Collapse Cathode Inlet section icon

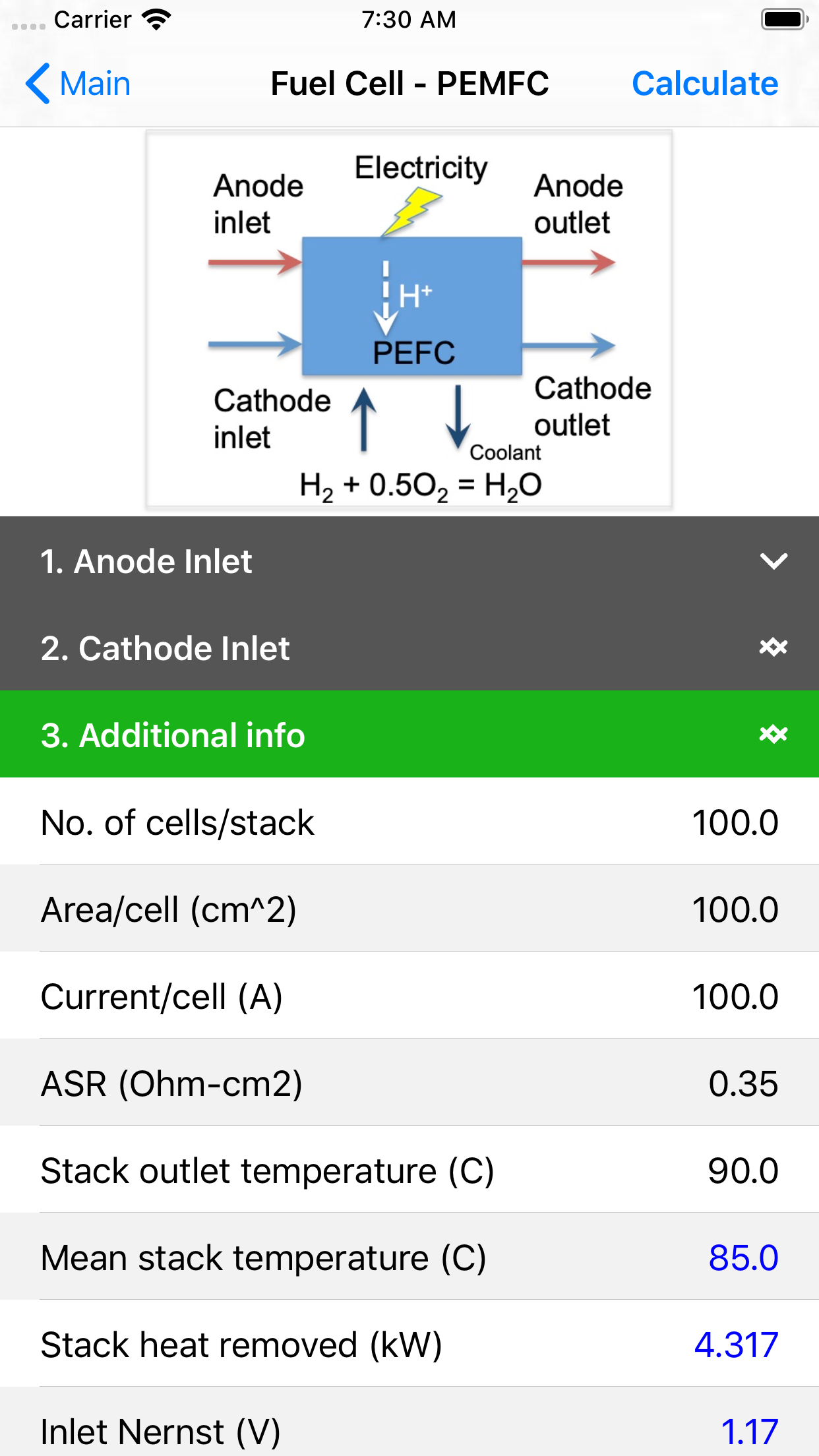coord(773,648)
